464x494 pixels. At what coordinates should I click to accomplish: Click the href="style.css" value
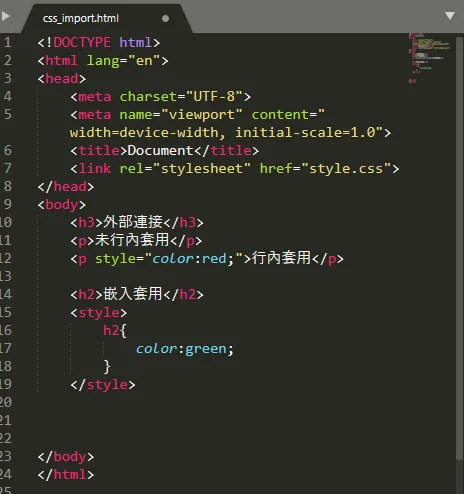click(346, 169)
